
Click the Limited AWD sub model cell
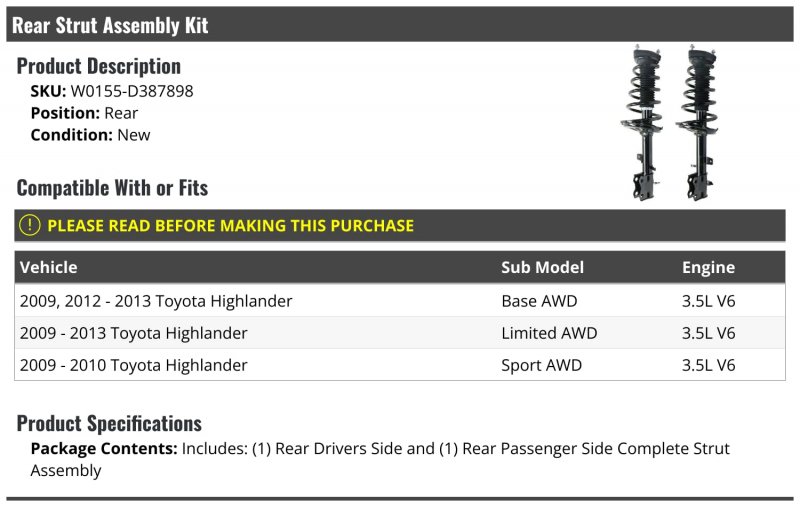549,333
